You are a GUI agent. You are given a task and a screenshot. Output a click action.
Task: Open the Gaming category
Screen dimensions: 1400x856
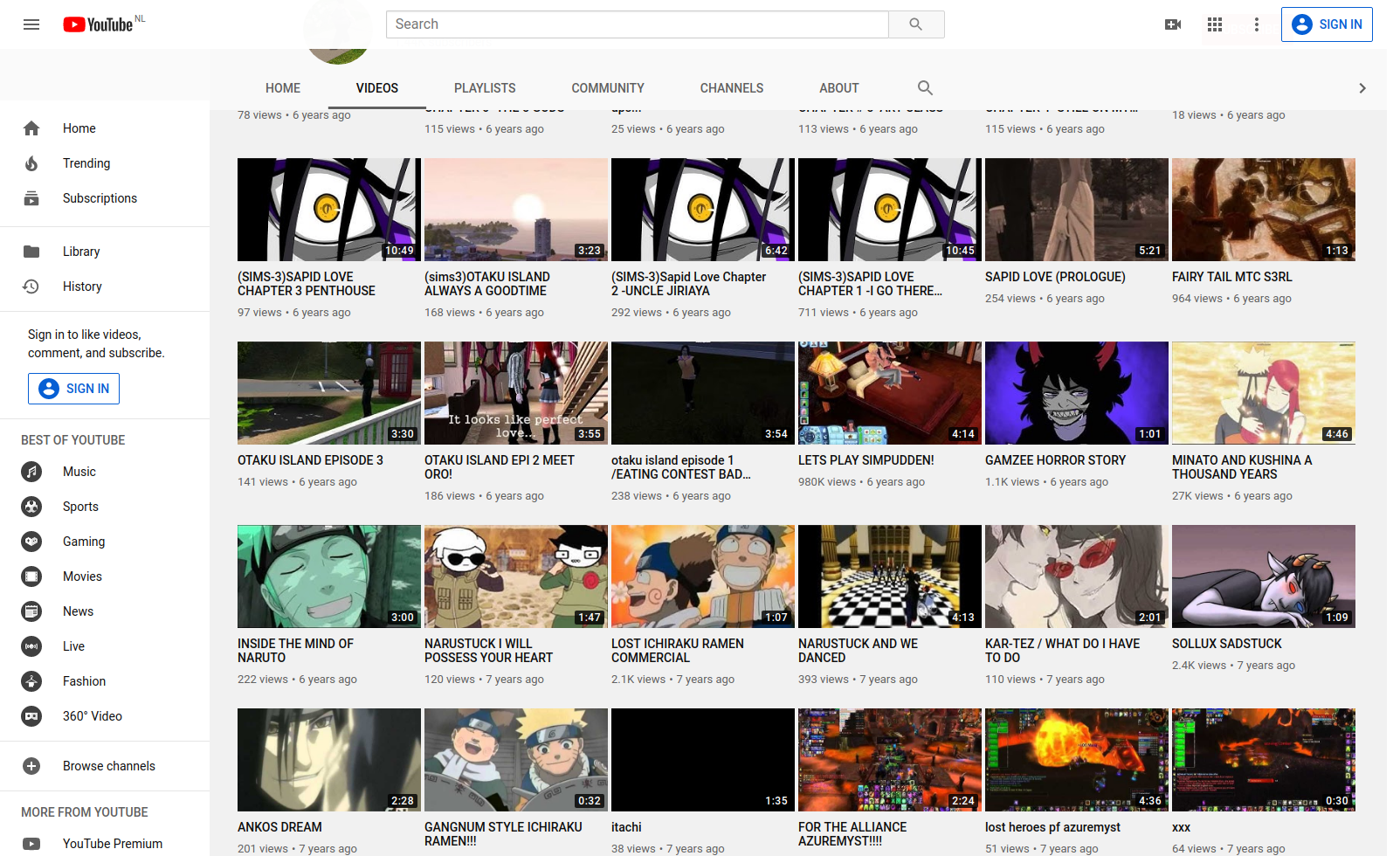(x=105, y=542)
